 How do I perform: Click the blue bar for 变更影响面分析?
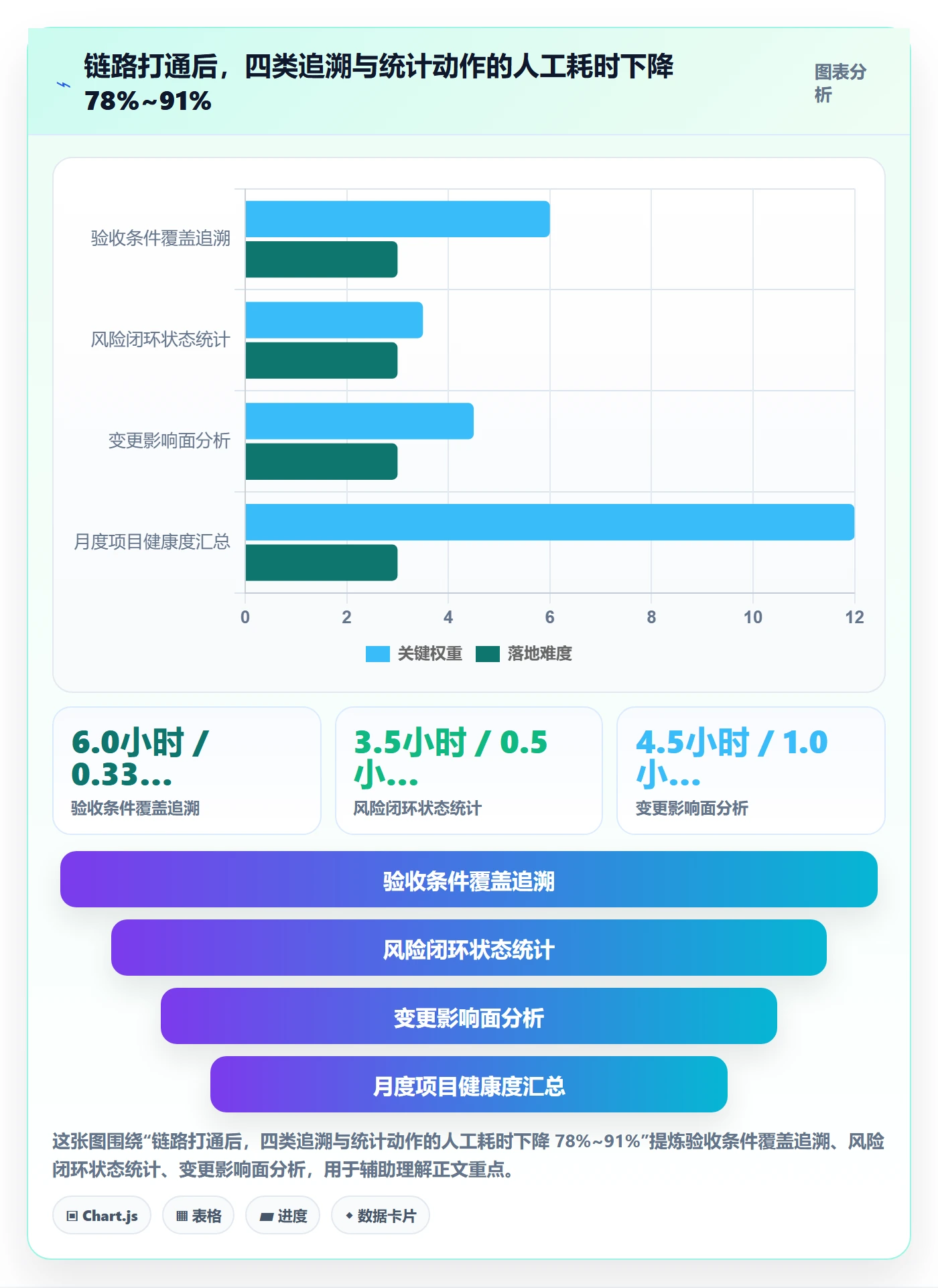click(359, 421)
